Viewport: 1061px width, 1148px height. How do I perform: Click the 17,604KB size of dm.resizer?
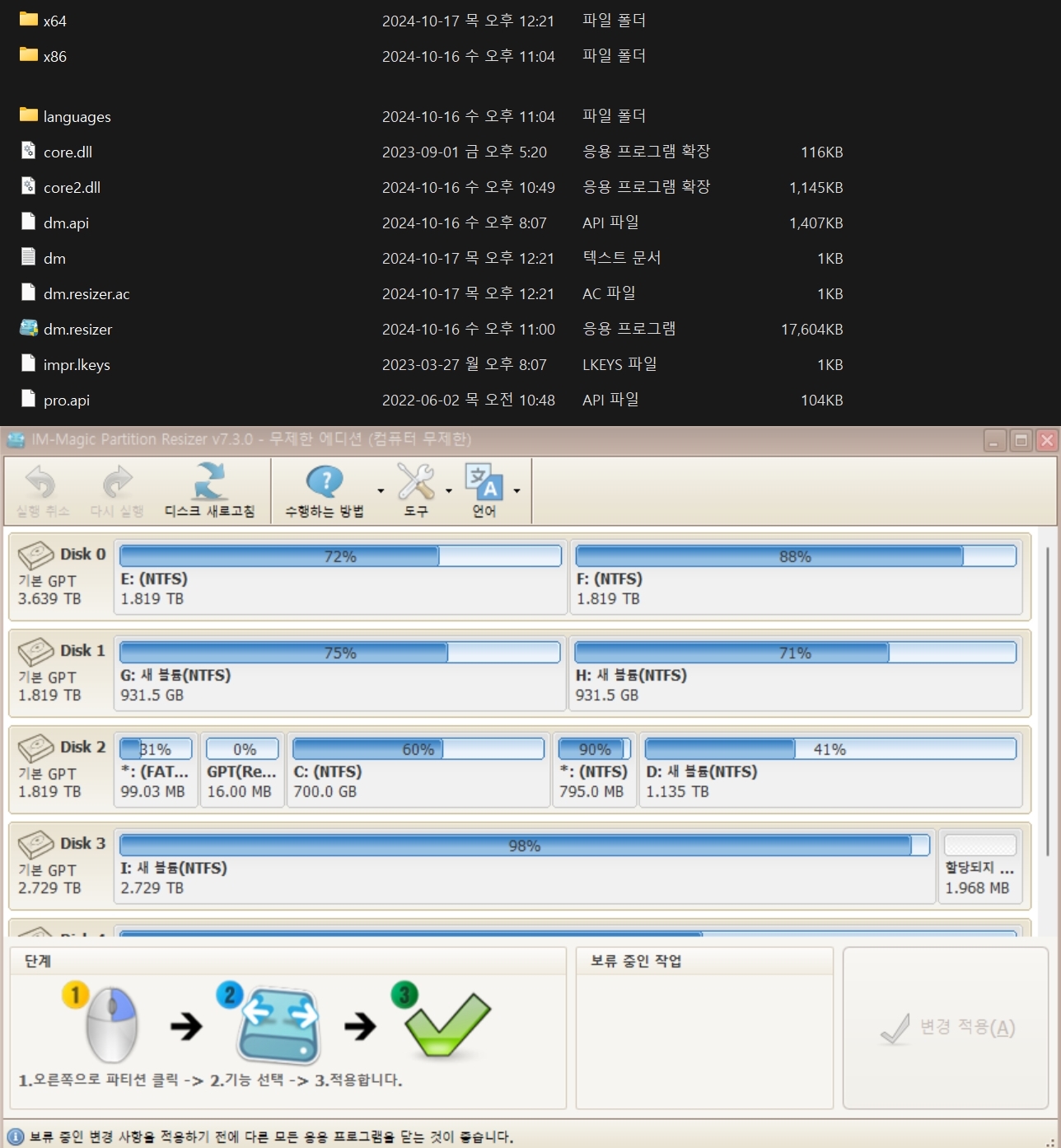click(811, 330)
